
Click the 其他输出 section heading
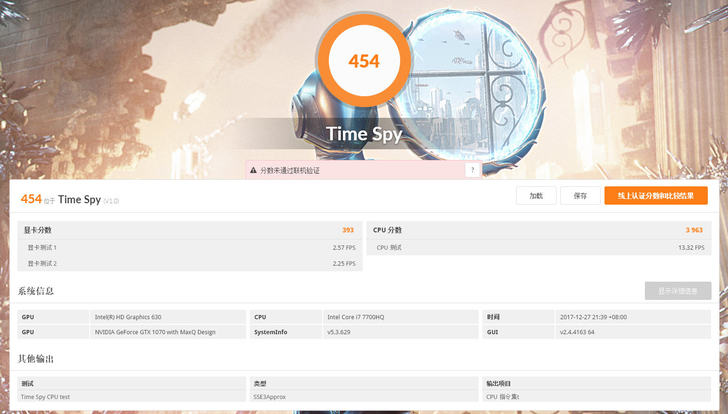(36, 359)
